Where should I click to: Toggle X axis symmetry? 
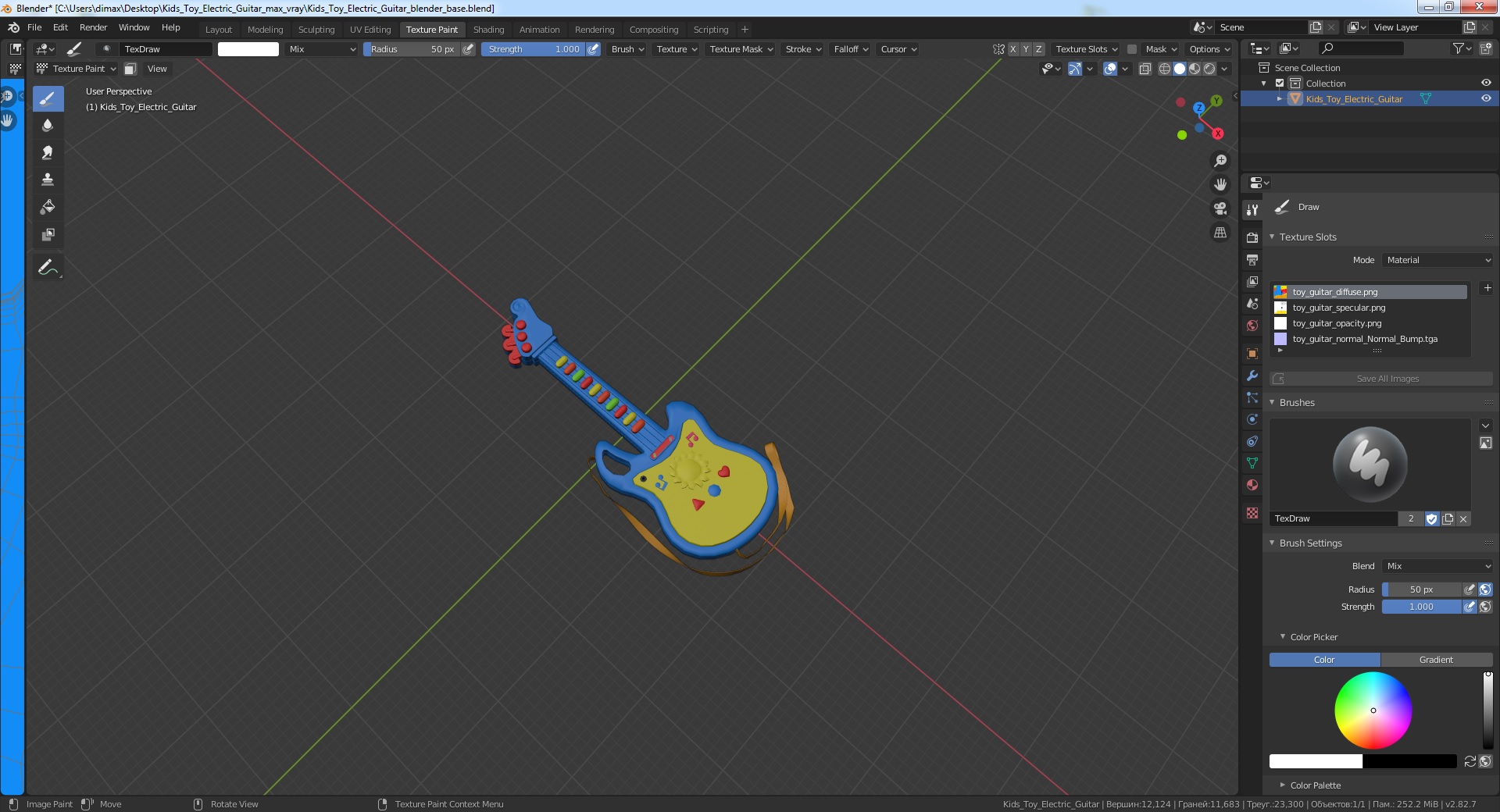coord(1012,49)
